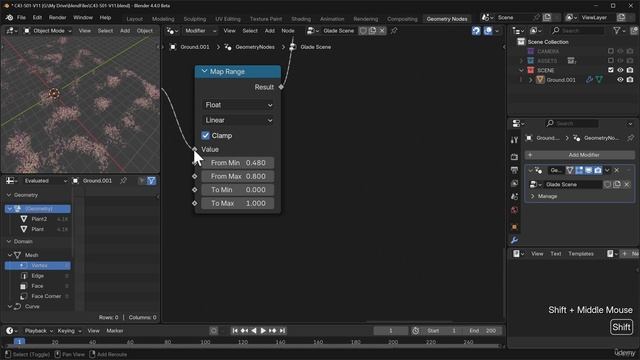The height and width of the screenshot is (360, 640).
Task: Collapse the Map Range node header
Action: click(204, 71)
